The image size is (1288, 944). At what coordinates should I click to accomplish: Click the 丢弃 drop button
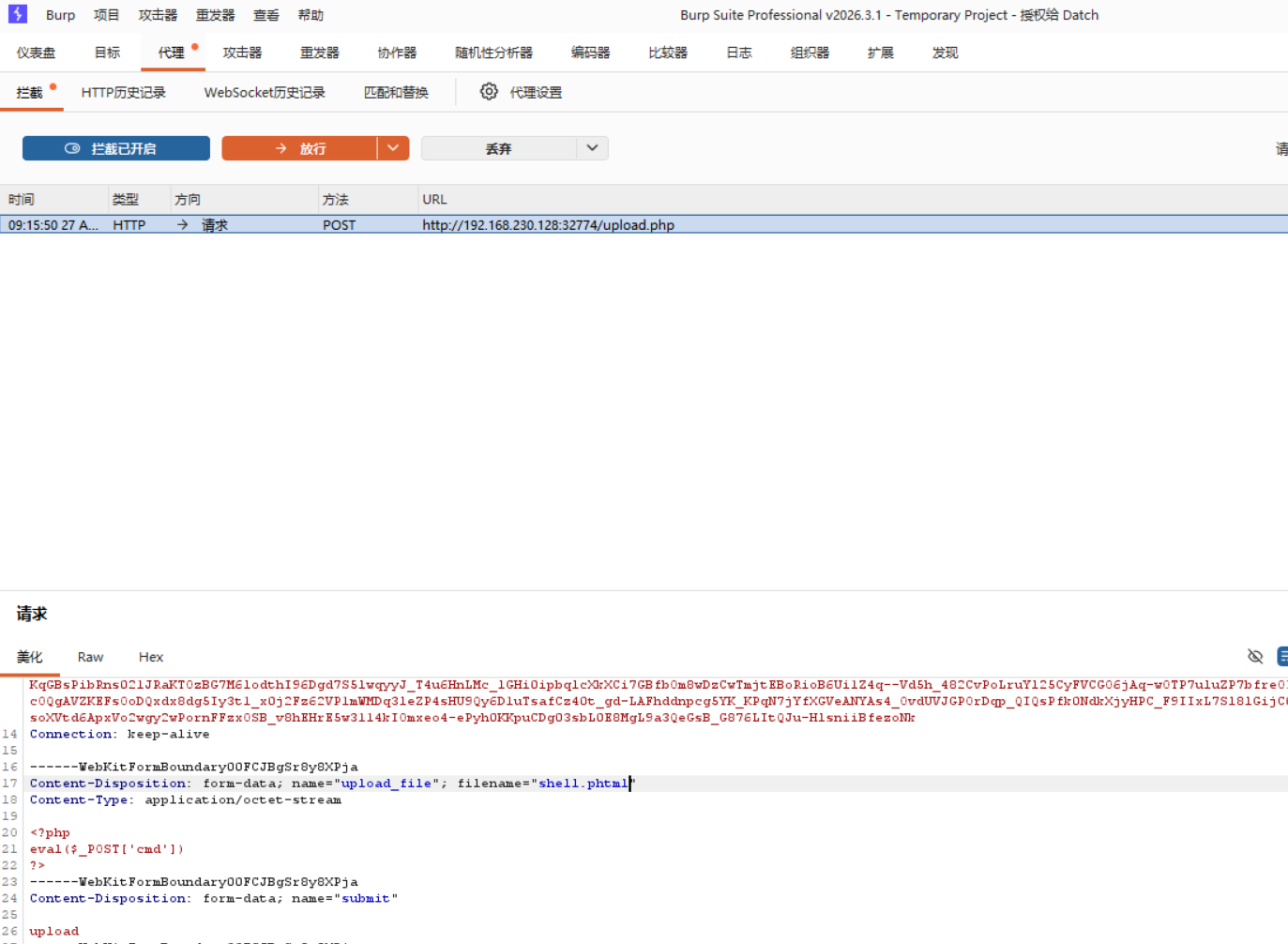tap(498, 148)
